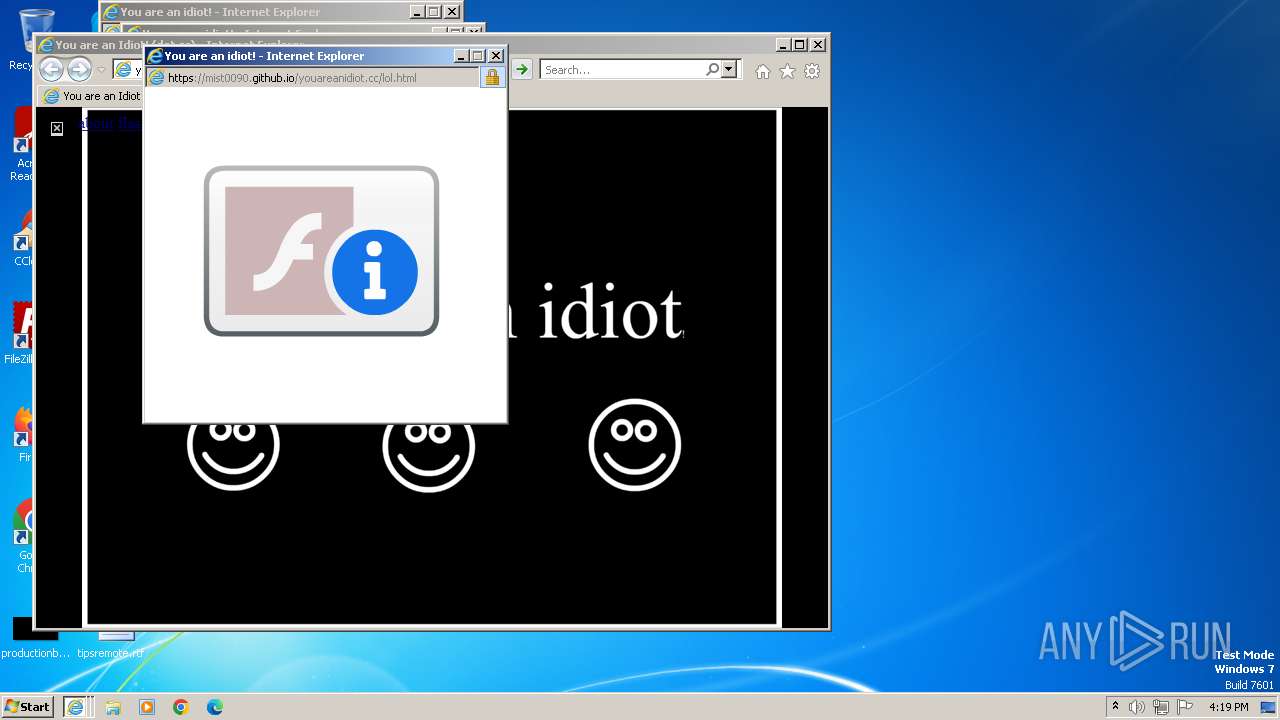Open the Tools gear icon in IE
The width and height of the screenshot is (1280, 720).
(x=812, y=71)
